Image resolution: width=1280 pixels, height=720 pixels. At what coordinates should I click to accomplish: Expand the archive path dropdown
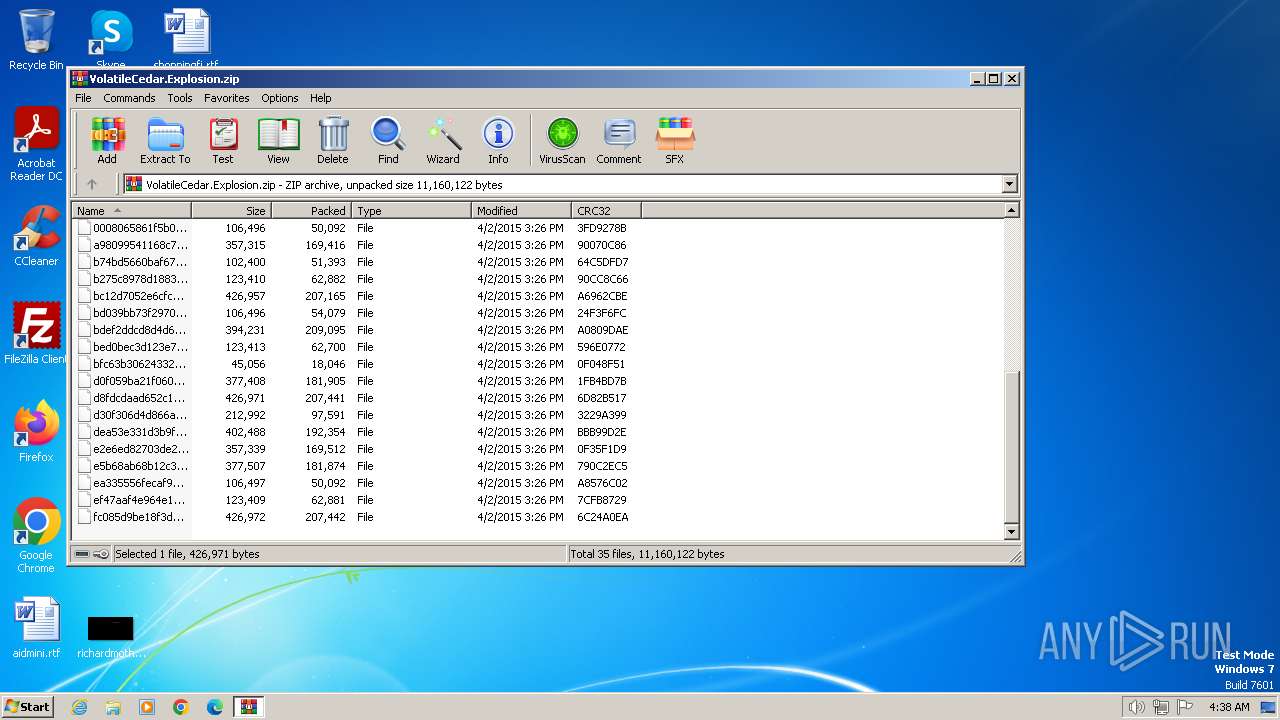click(x=1009, y=184)
